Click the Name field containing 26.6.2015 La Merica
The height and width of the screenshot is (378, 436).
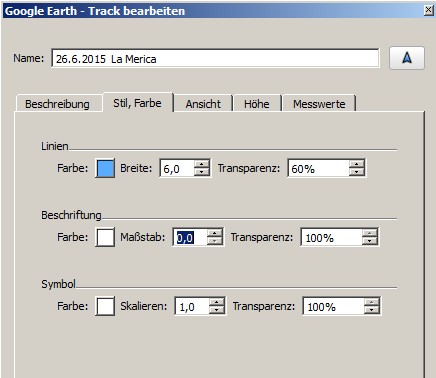pyautogui.click(x=215, y=59)
